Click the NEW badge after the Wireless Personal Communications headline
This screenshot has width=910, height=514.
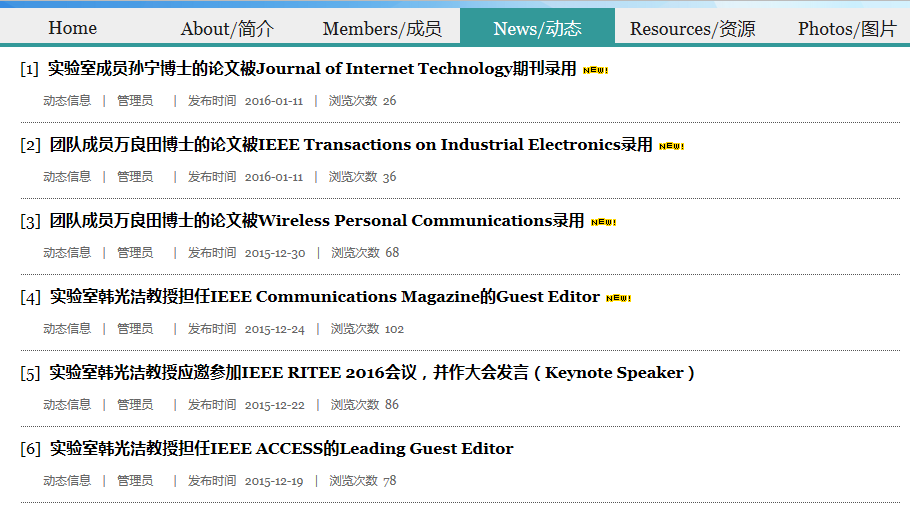(x=603, y=222)
